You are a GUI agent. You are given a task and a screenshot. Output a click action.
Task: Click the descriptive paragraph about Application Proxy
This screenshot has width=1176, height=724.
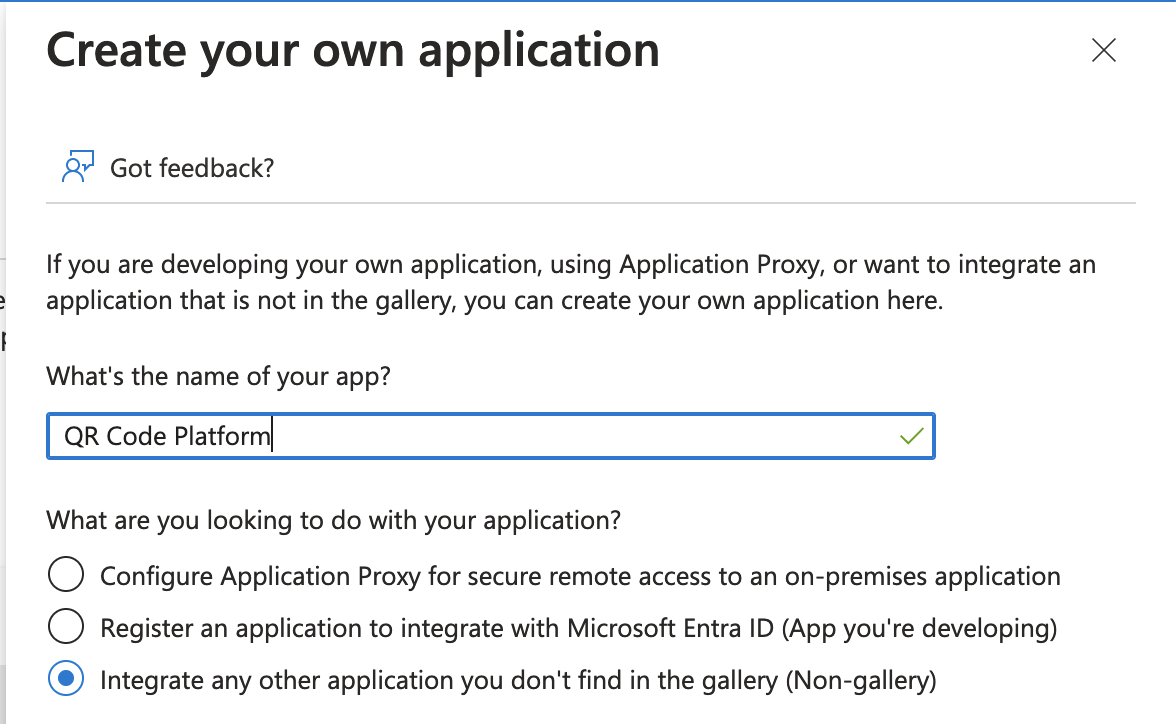click(571, 282)
